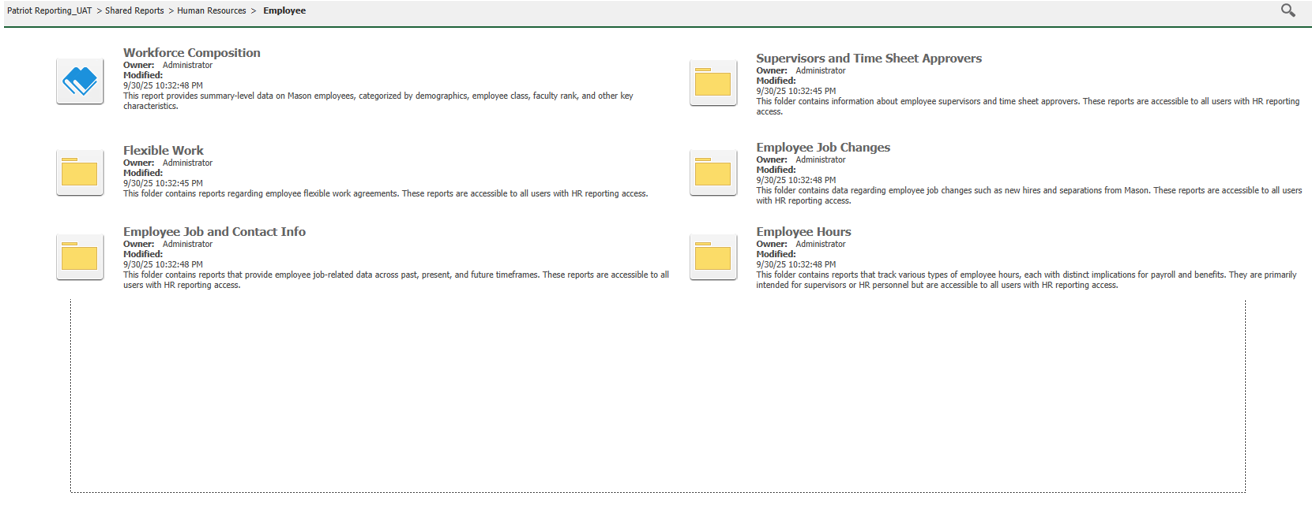
Task: Click the Supervisors and Time Sheet Approvers folder icon
Action: [713, 82]
